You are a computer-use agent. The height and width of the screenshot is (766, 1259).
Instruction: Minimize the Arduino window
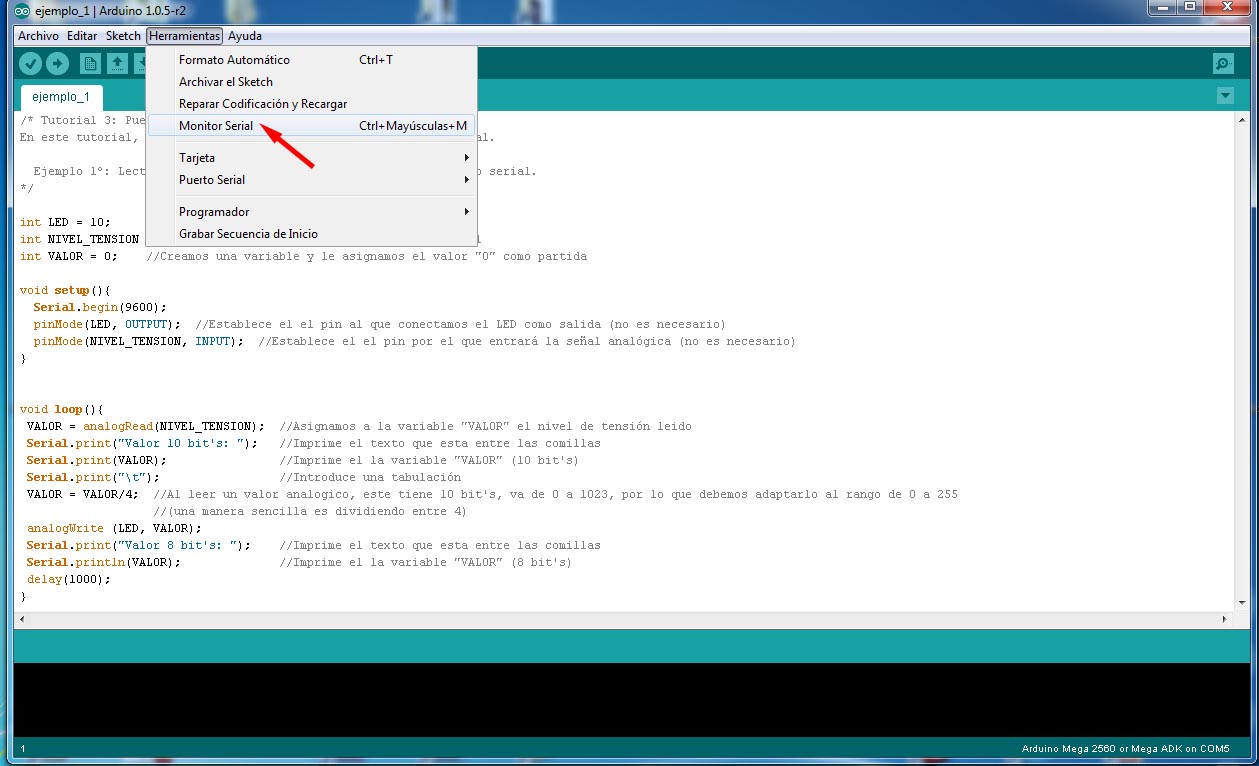1162,7
